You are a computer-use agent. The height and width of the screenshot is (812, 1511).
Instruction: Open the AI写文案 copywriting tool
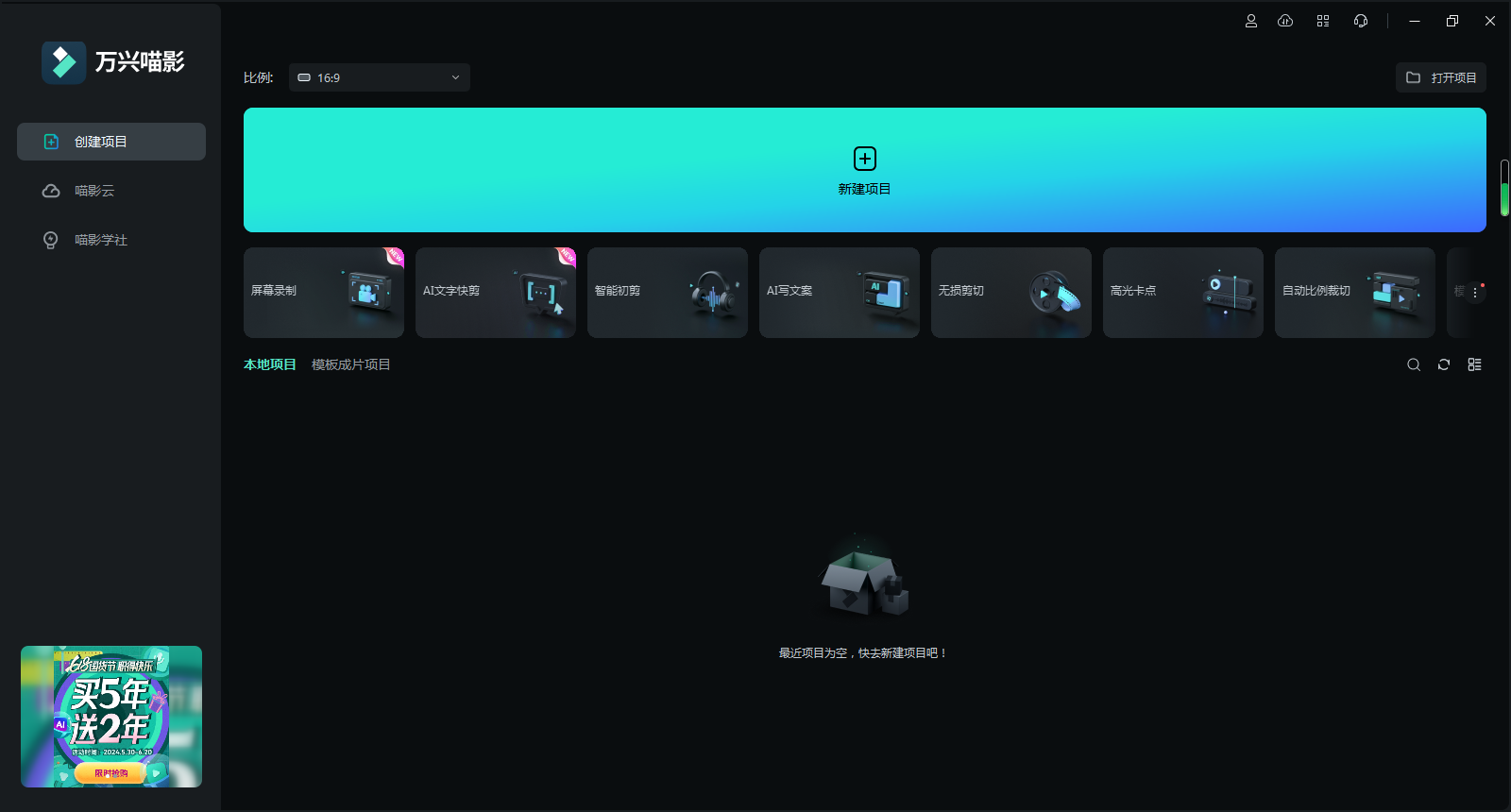coord(840,293)
